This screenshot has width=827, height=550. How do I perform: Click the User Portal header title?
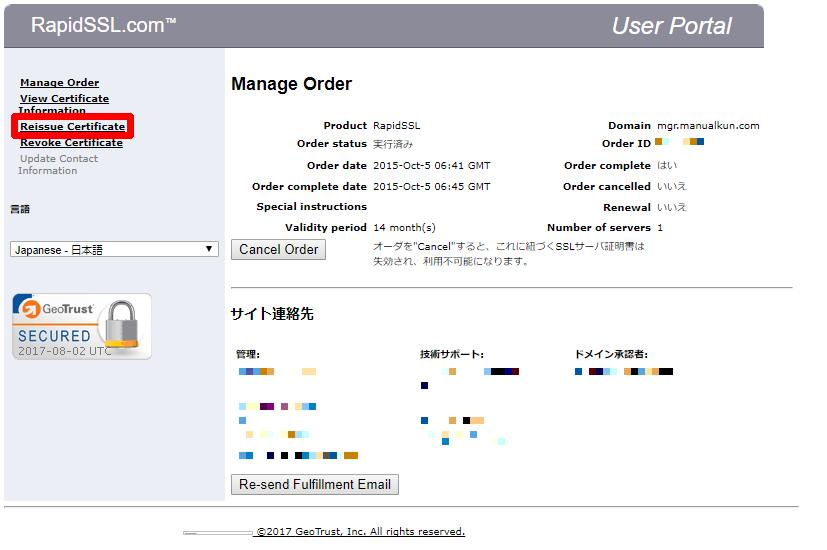[x=671, y=26]
